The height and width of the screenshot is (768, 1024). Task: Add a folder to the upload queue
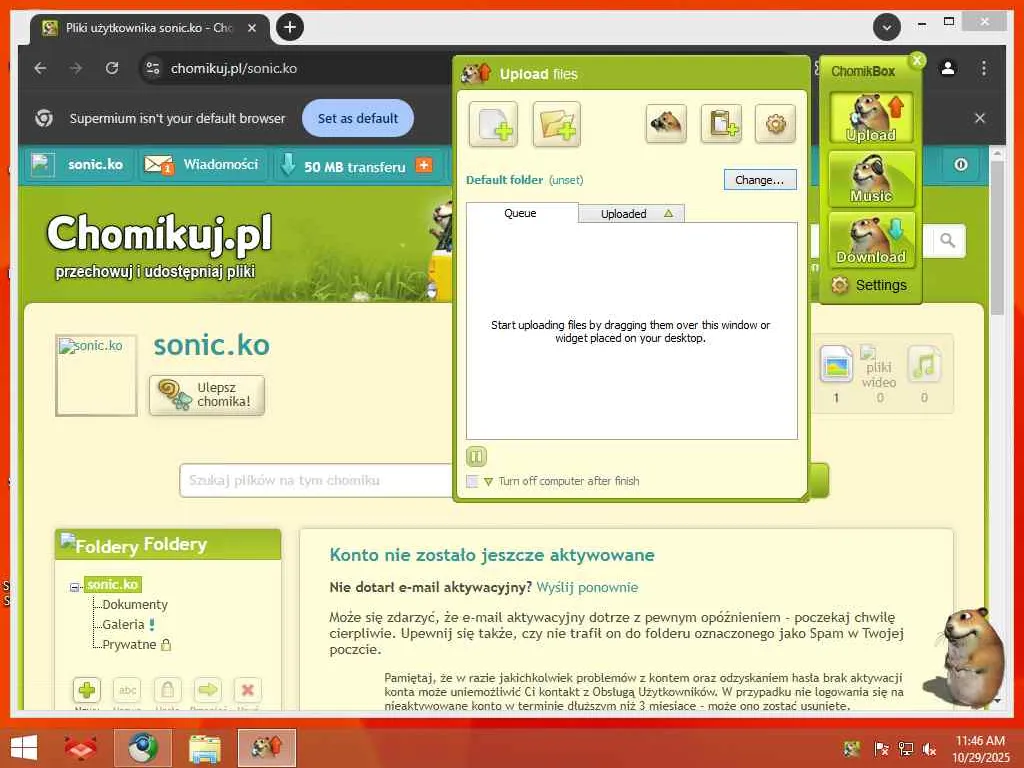[556, 124]
